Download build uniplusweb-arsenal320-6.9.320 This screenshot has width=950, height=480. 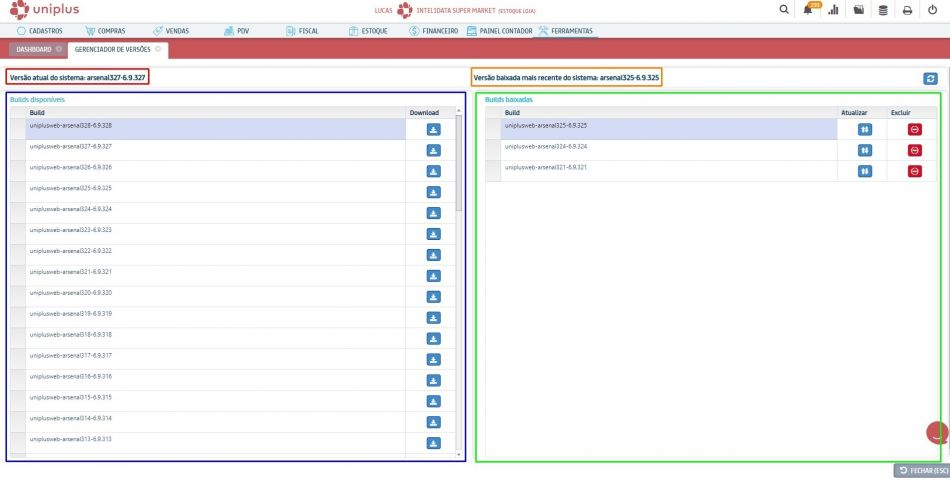[433, 296]
